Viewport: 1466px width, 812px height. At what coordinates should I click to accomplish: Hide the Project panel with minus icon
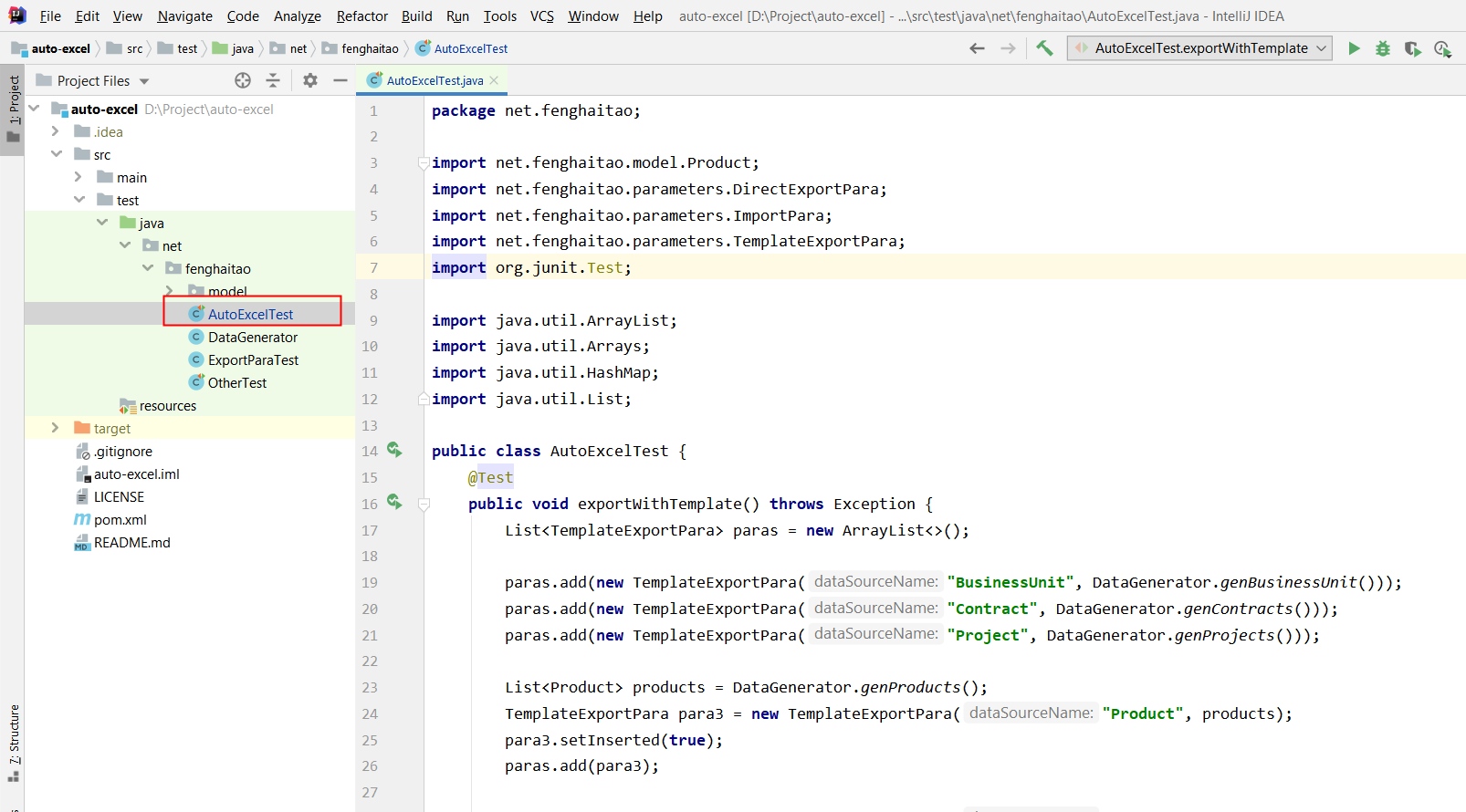340,80
